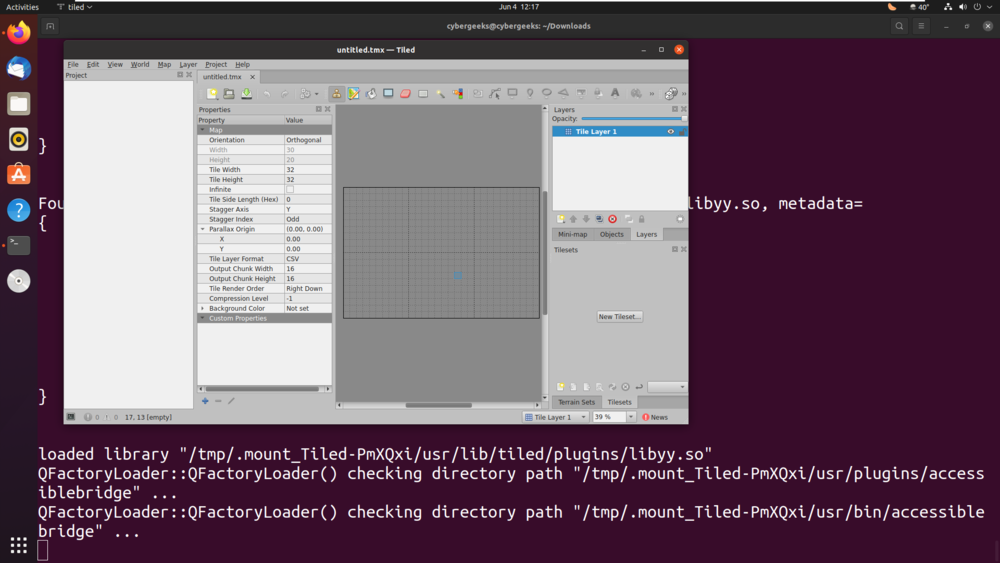Expand the Background Color property
Screen dimensions: 1000x563
(203, 308)
